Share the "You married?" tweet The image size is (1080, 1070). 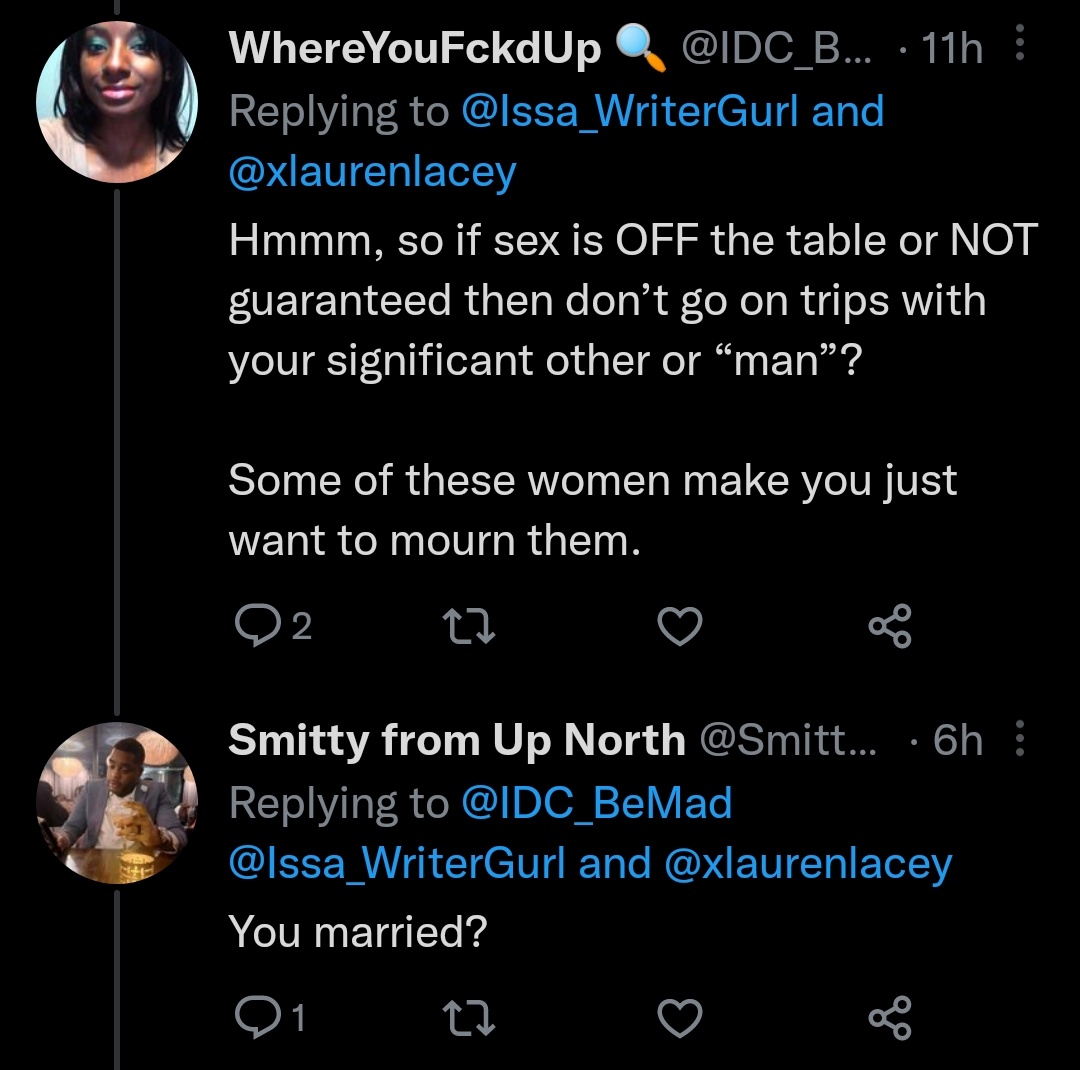[x=890, y=1017]
